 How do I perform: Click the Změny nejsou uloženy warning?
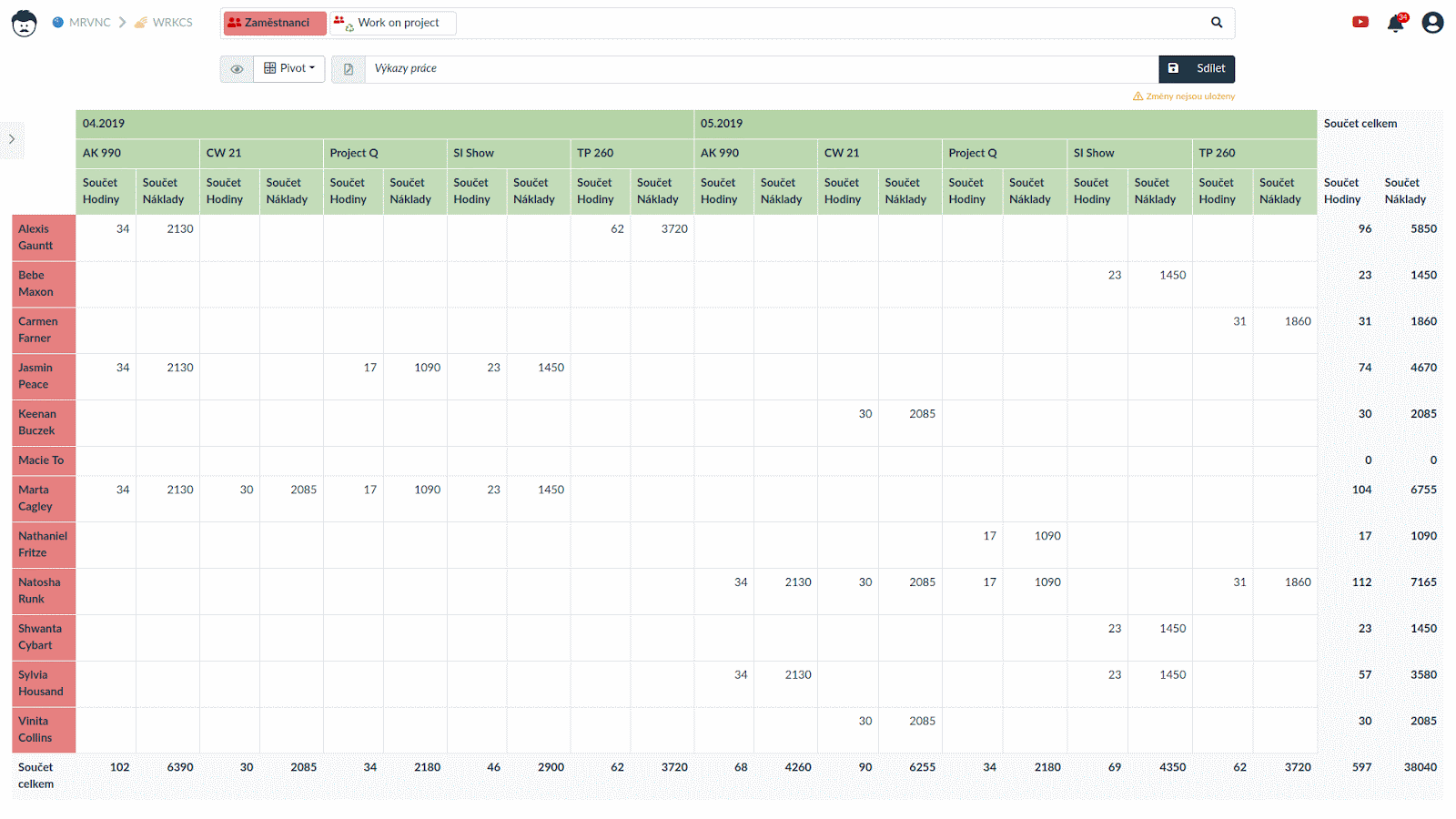1184,96
